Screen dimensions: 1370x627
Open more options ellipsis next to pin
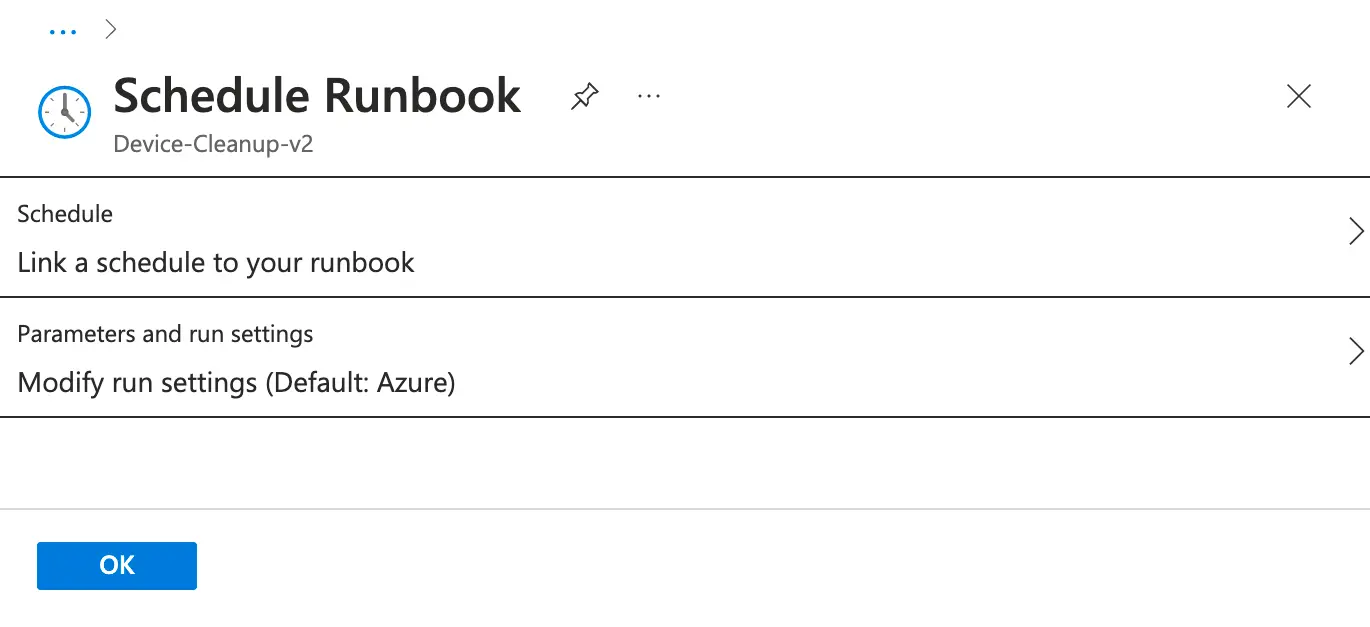tap(649, 96)
